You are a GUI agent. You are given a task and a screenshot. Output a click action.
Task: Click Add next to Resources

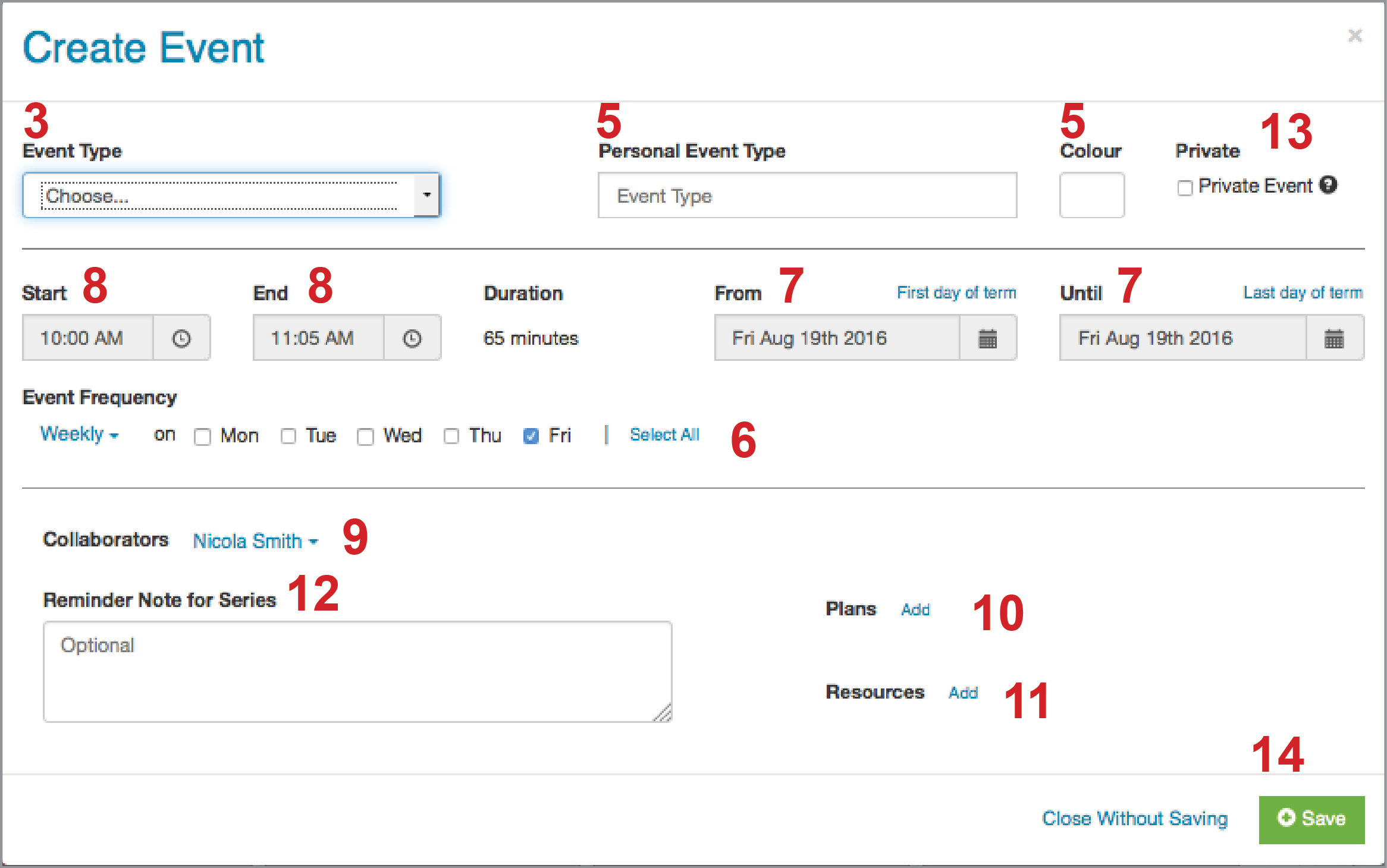[963, 693]
